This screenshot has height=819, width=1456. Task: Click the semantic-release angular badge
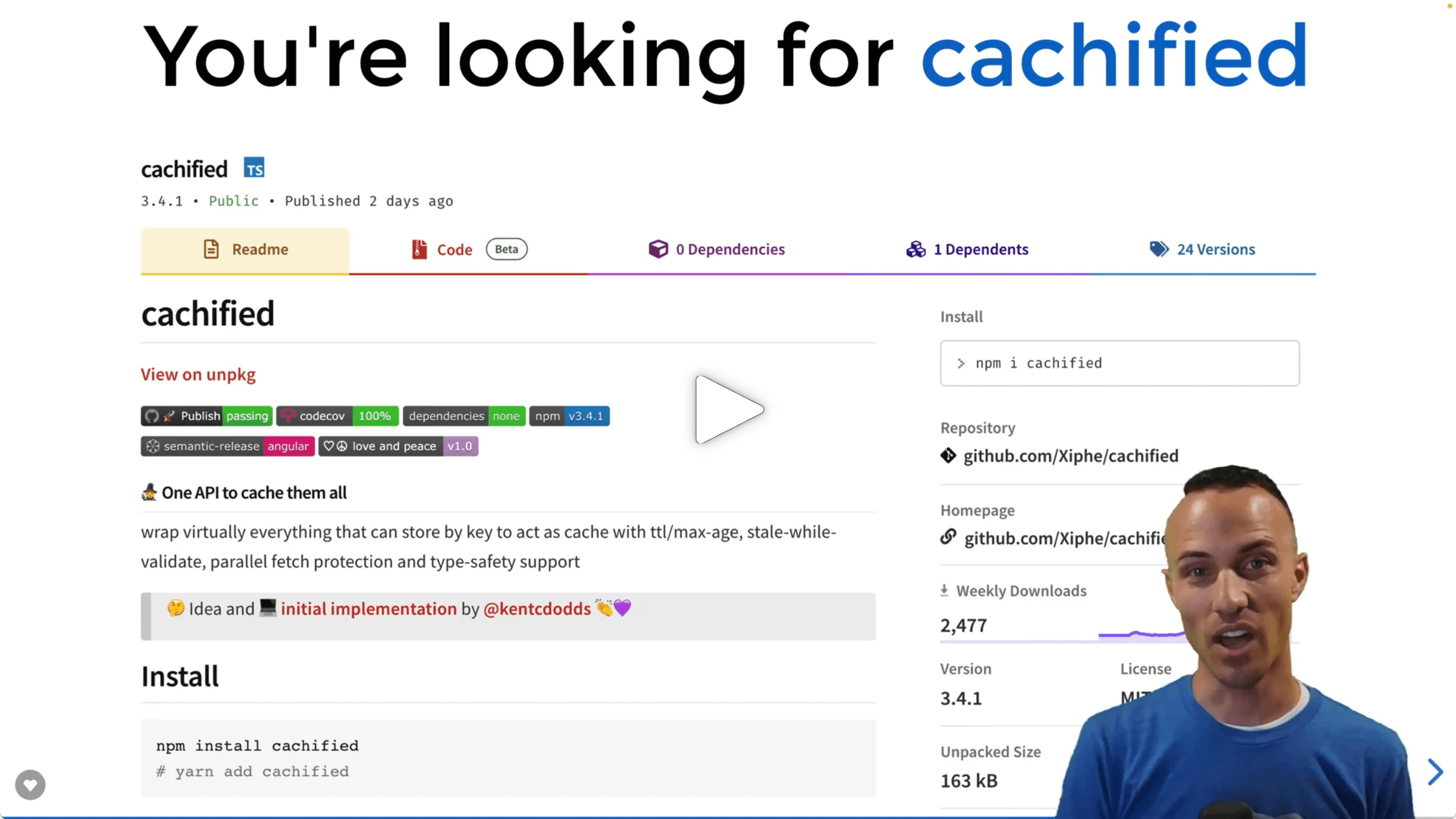227,446
